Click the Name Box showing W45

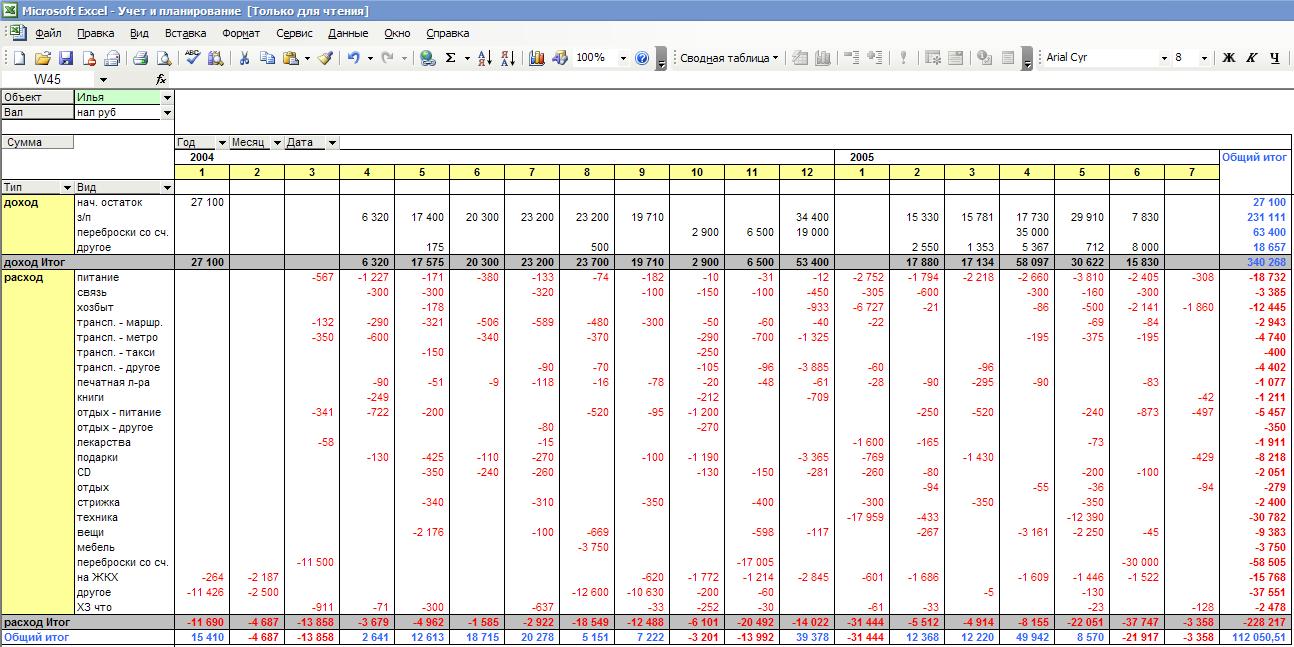point(54,79)
